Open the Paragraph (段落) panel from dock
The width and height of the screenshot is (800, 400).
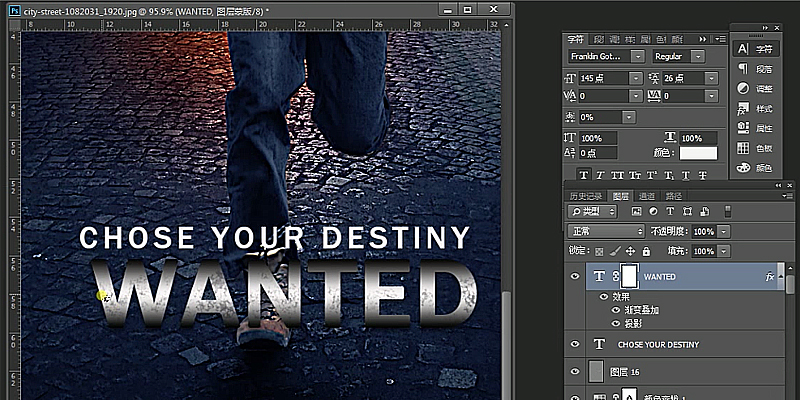point(756,69)
